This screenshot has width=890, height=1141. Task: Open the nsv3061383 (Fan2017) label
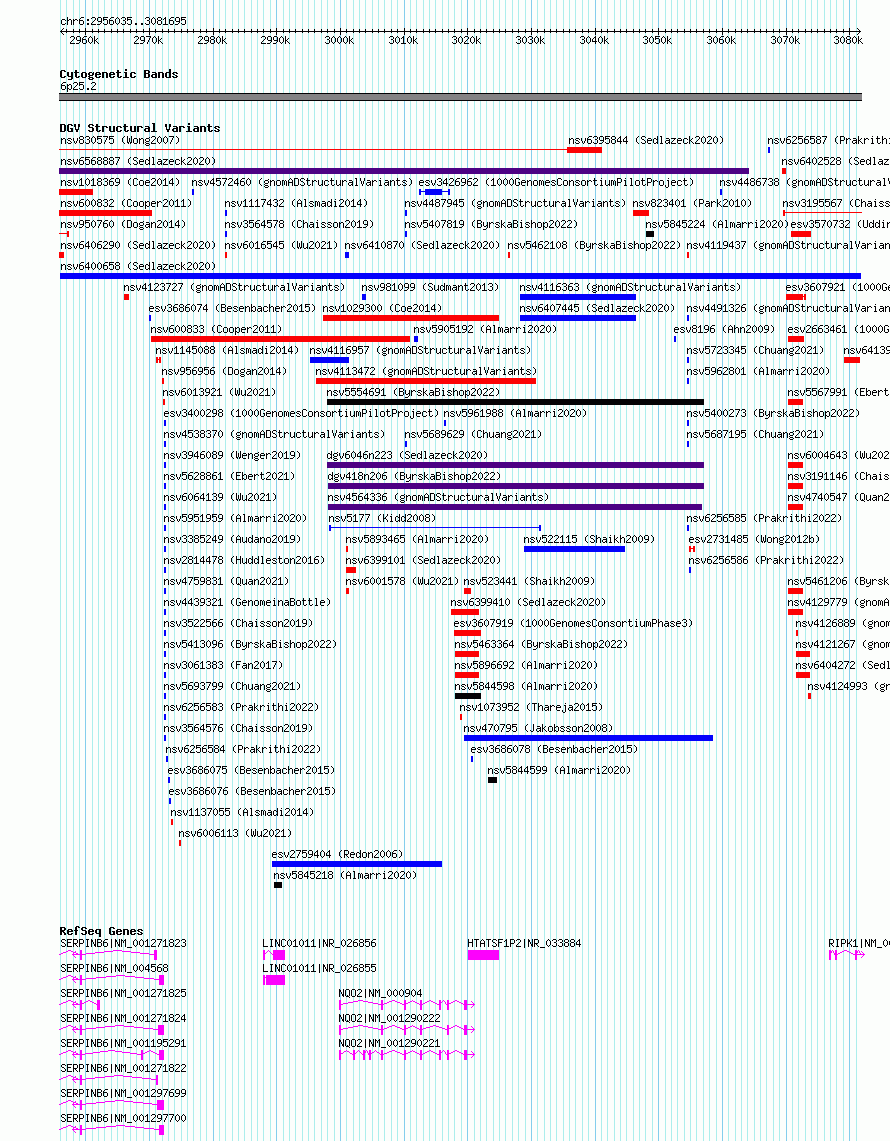pos(223,664)
